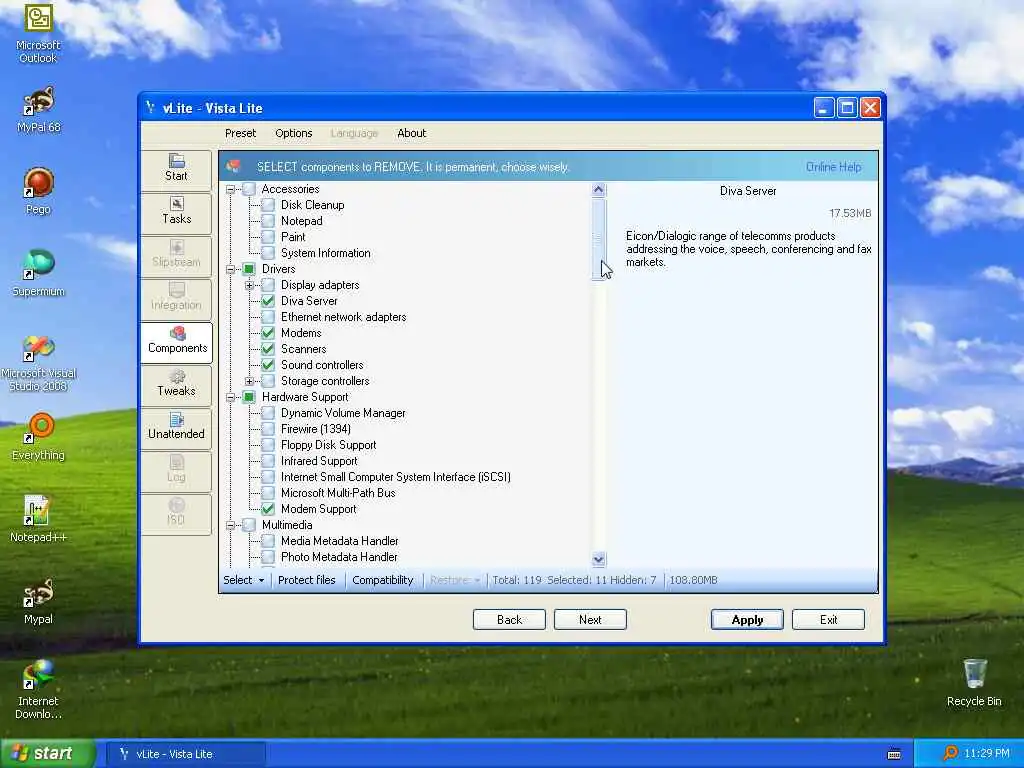1024x768 pixels.
Task: Click the 11:29 PM taskbar clock
Action: click(x=987, y=754)
